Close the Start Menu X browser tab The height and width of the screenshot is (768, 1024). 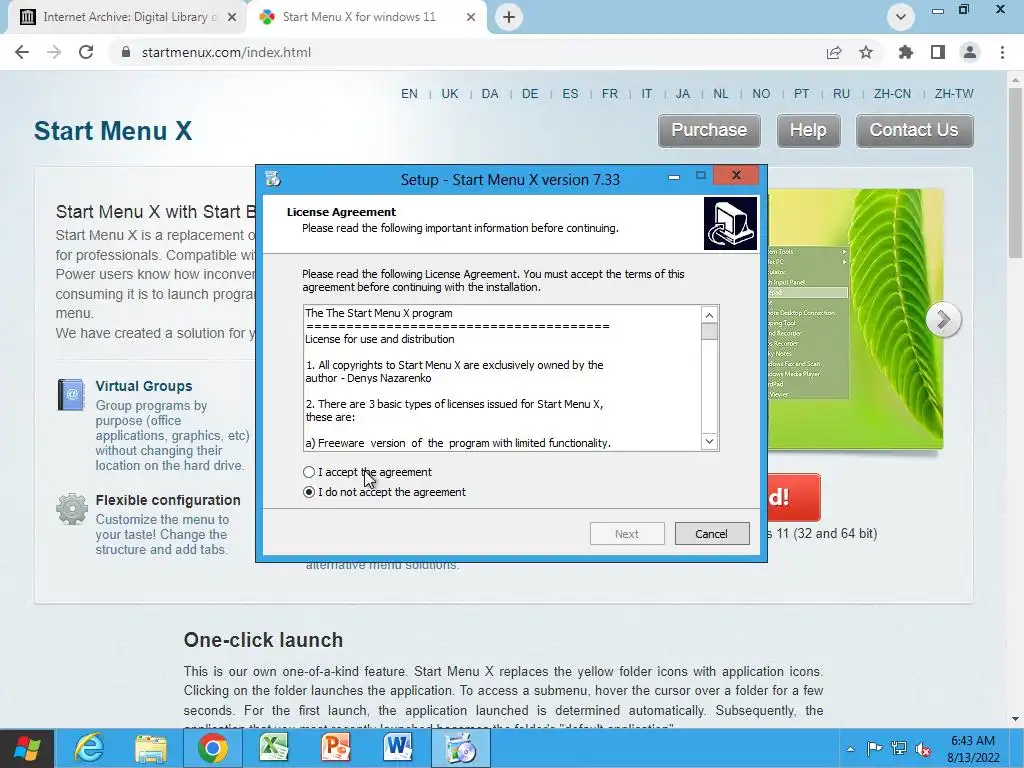[471, 18]
